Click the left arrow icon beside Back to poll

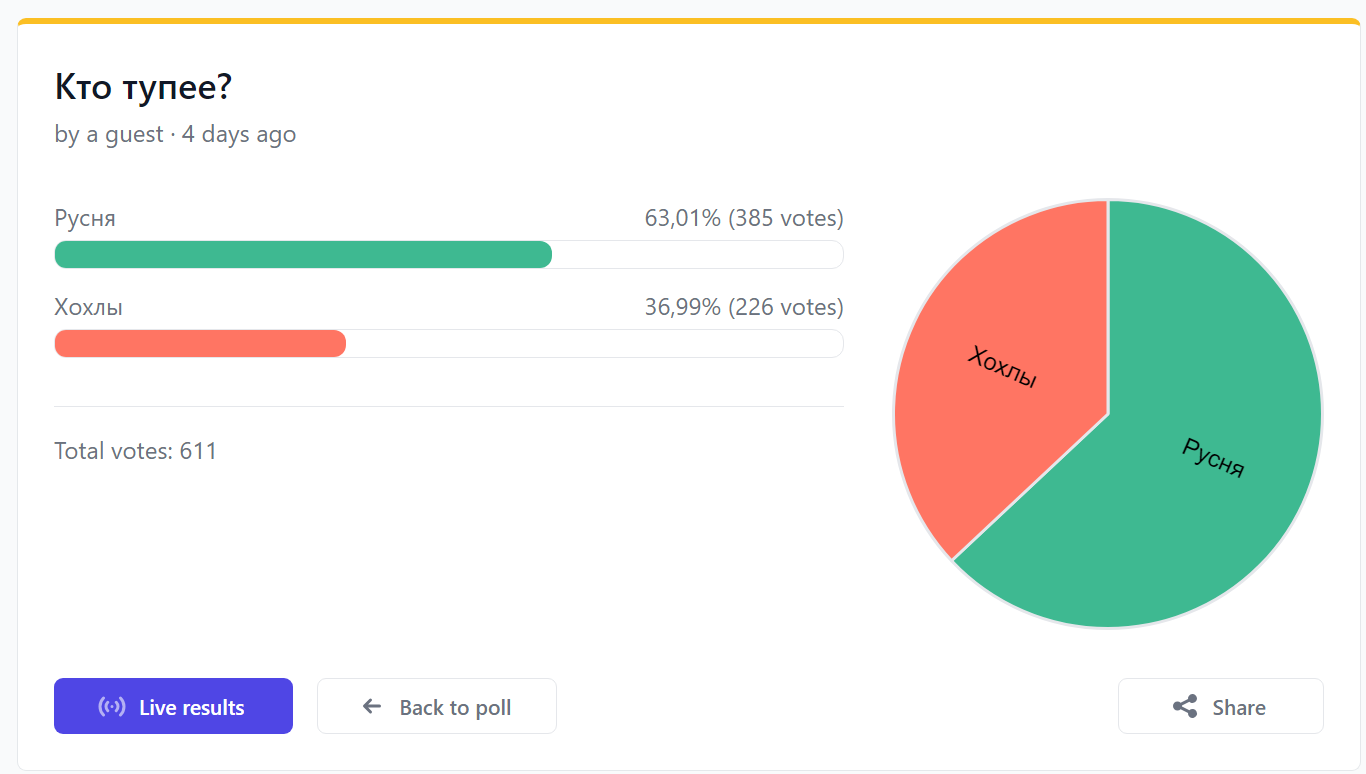pos(372,707)
